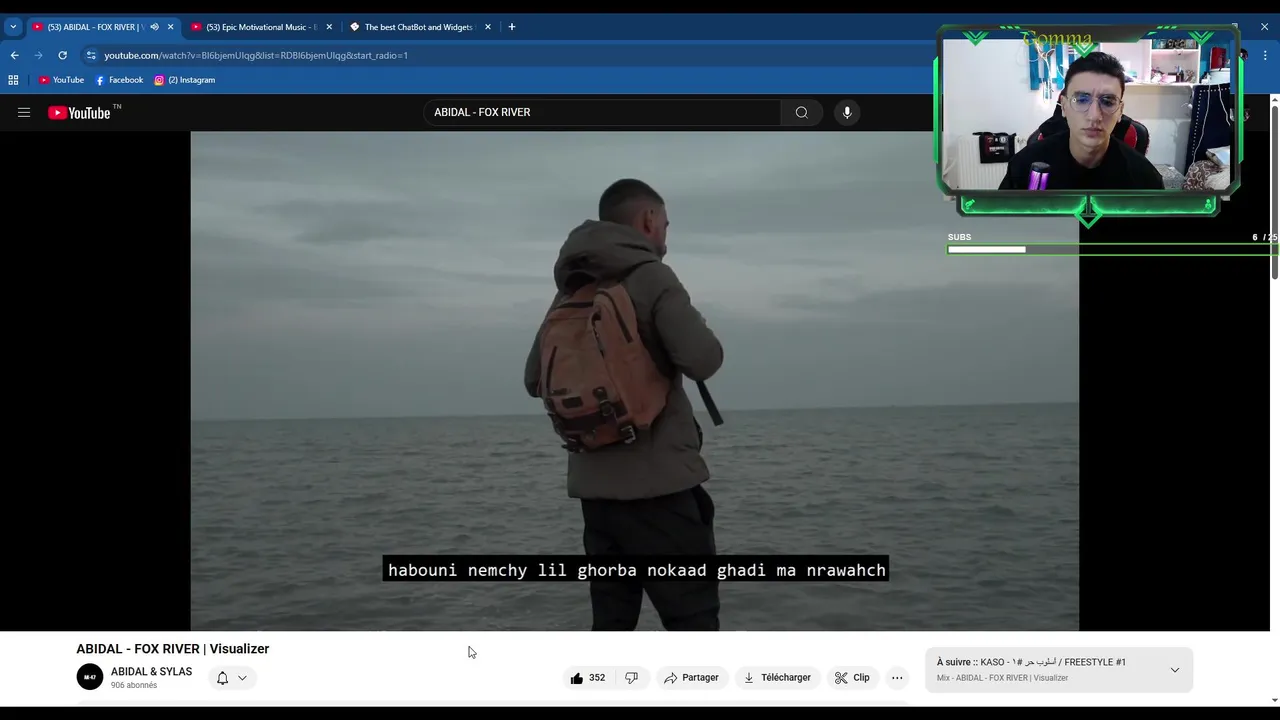
Task: Click the browser address bar URL
Action: point(256,55)
